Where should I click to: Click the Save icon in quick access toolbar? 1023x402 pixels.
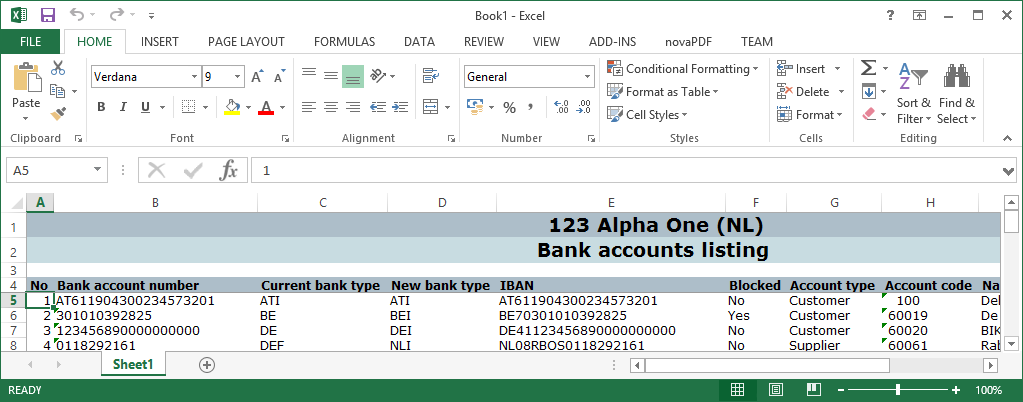coord(48,15)
